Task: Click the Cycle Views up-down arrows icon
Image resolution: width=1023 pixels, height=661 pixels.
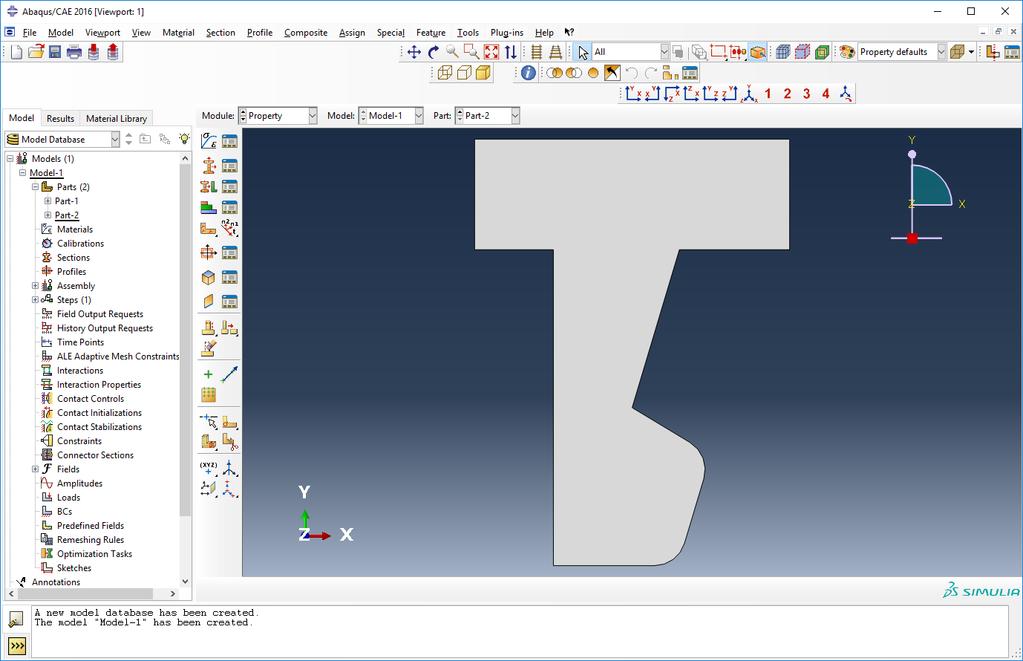Action: point(511,52)
